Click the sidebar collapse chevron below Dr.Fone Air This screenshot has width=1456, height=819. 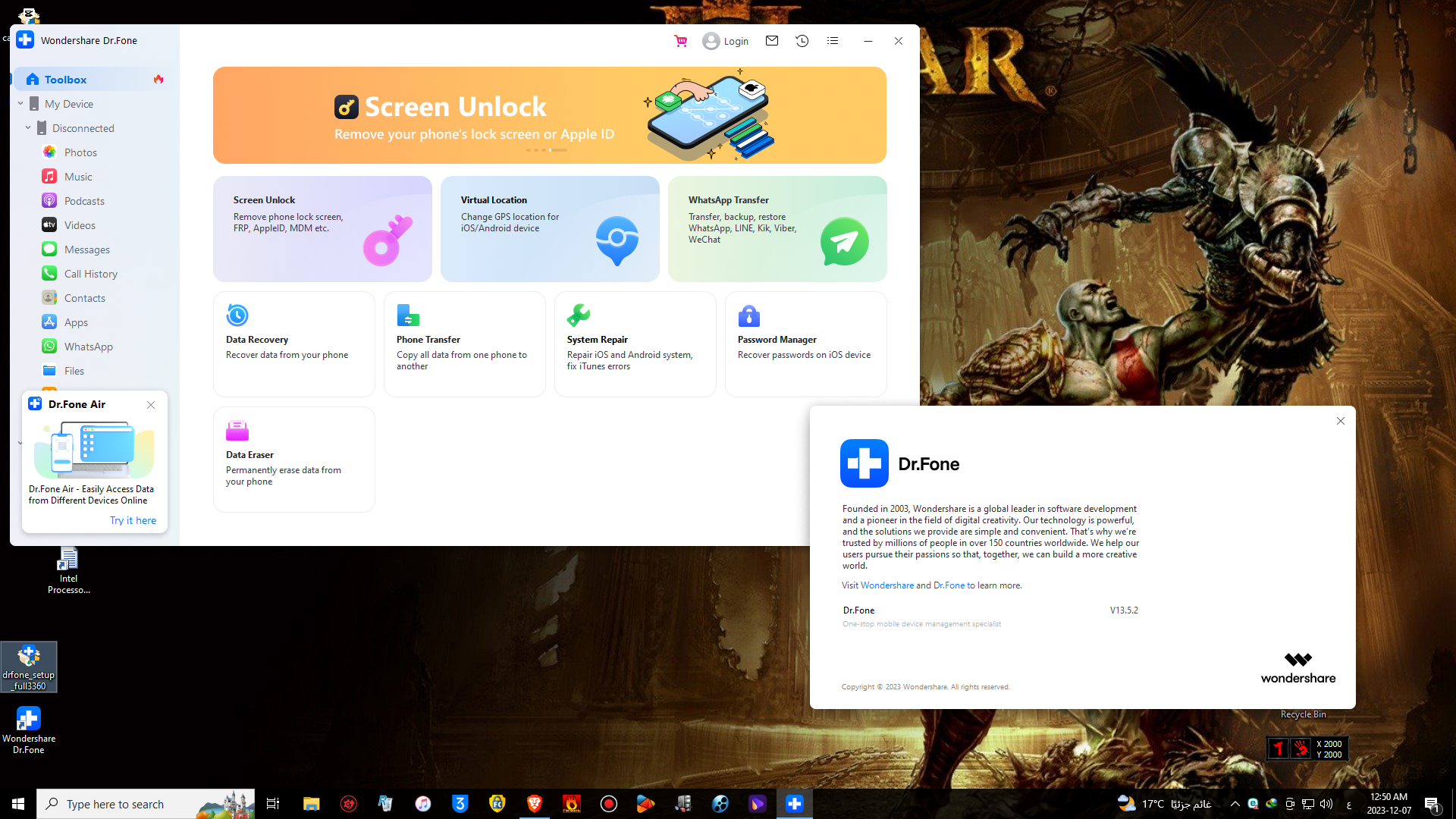[20, 443]
